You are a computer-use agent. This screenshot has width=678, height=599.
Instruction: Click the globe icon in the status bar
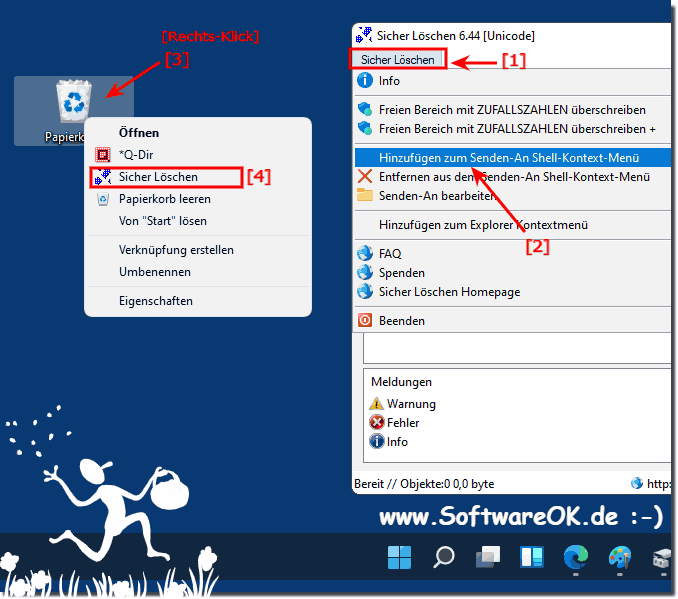coord(636,483)
